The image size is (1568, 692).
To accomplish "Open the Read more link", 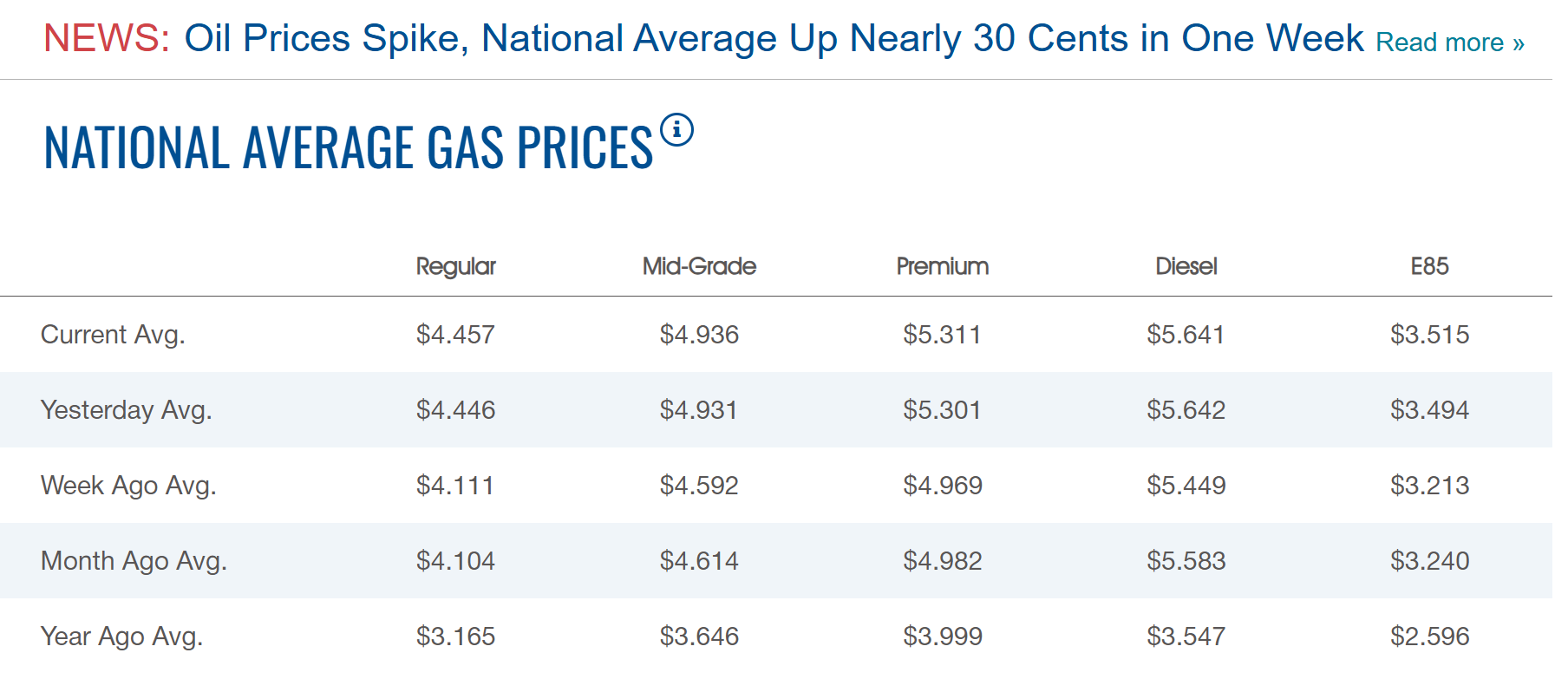I will [x=1450, y=42].
